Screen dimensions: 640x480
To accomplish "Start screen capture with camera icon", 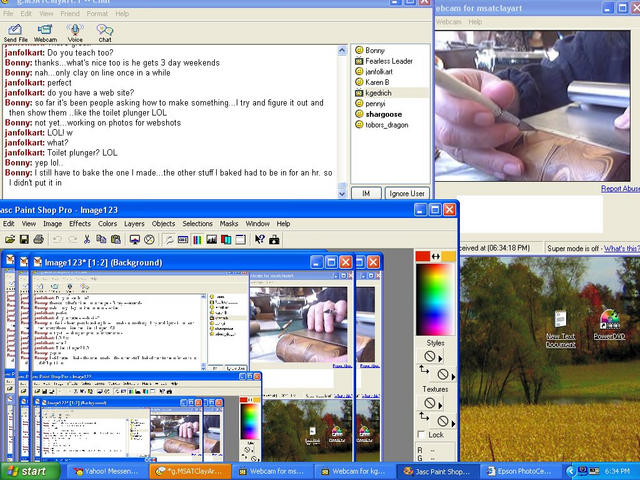I will click(274, 239).
